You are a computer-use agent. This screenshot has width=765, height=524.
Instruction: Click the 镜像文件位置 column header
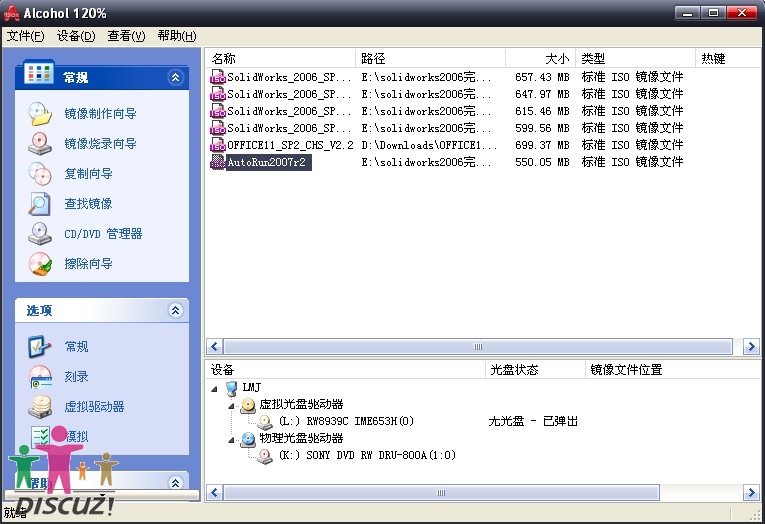672,370
